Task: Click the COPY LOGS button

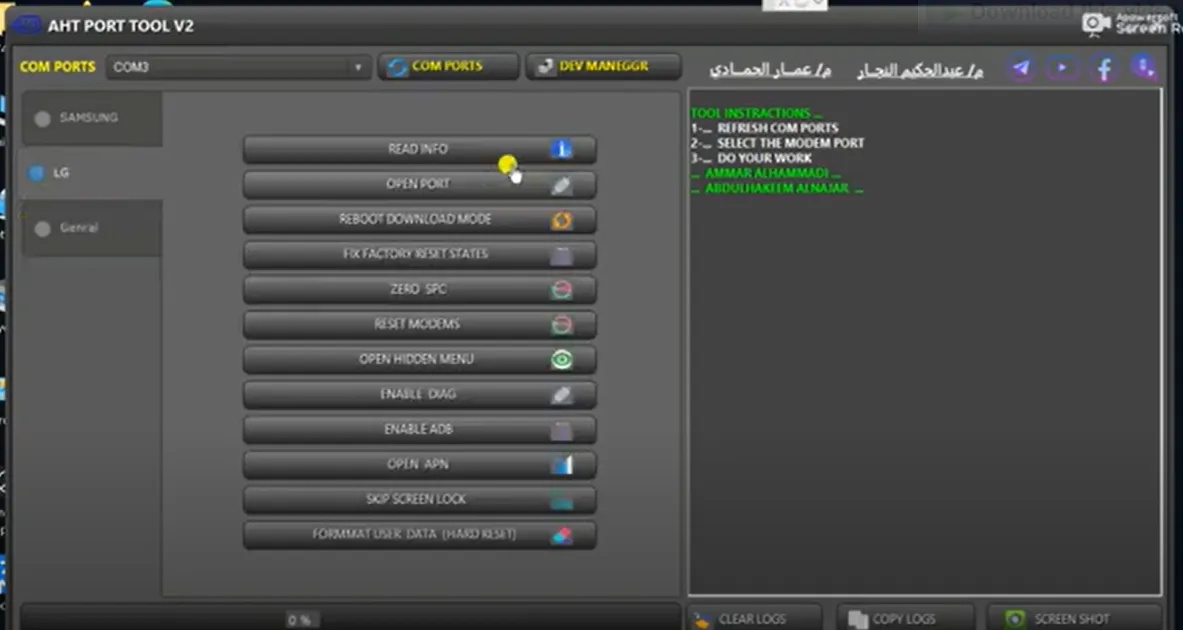Action: point(905,619)
